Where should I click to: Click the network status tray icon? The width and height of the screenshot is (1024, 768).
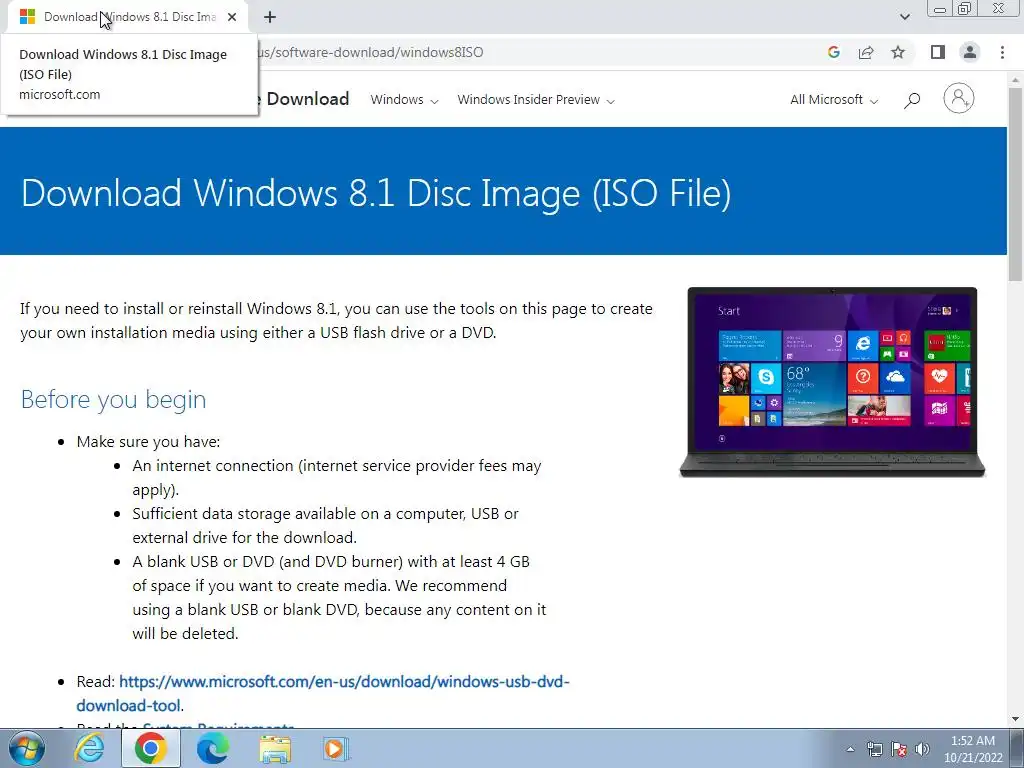click(x=874, y=749)
